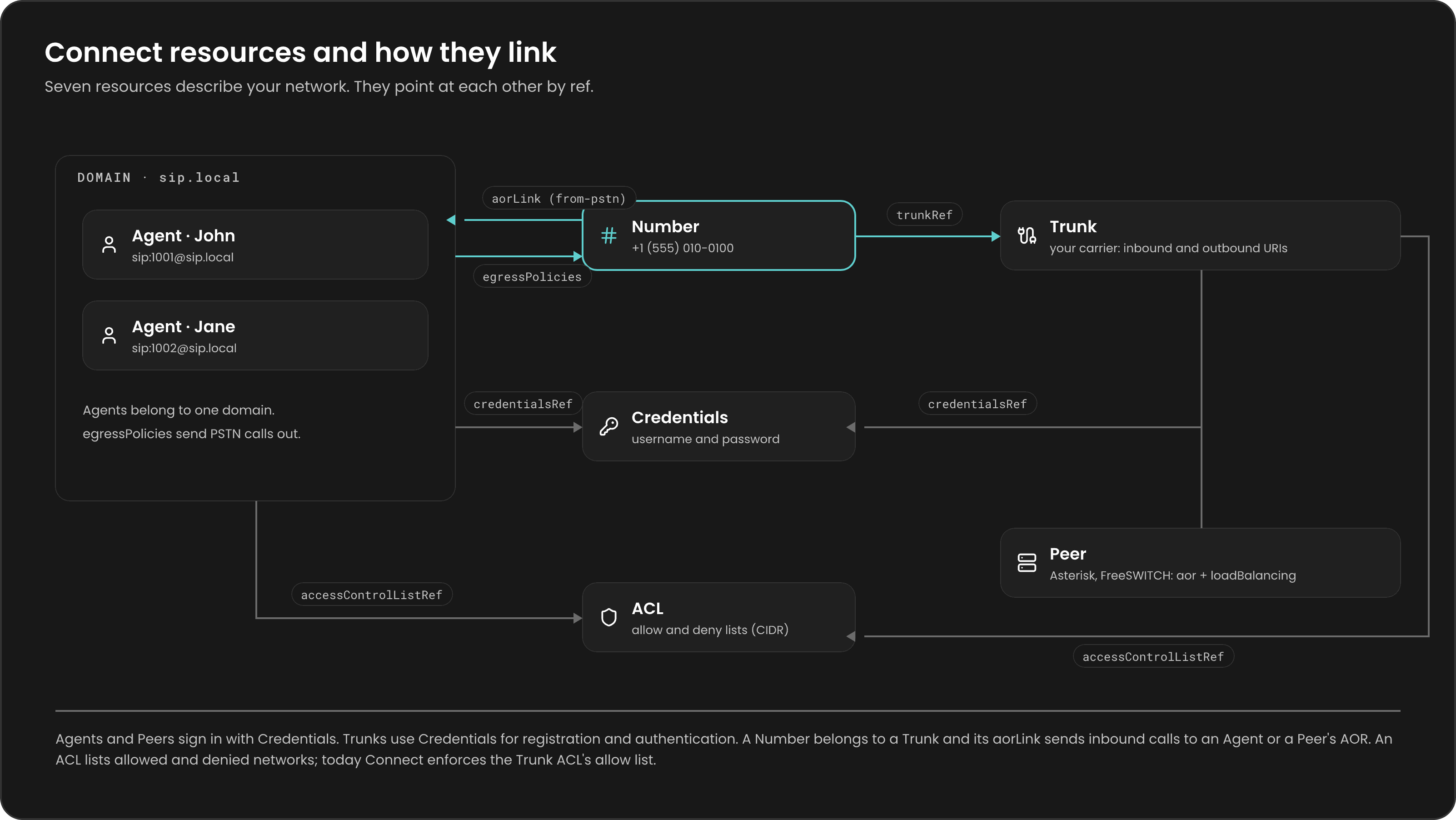Click the aorLink (from-pstn) label
1456x820 pixels.
click(x=559, y=199)
